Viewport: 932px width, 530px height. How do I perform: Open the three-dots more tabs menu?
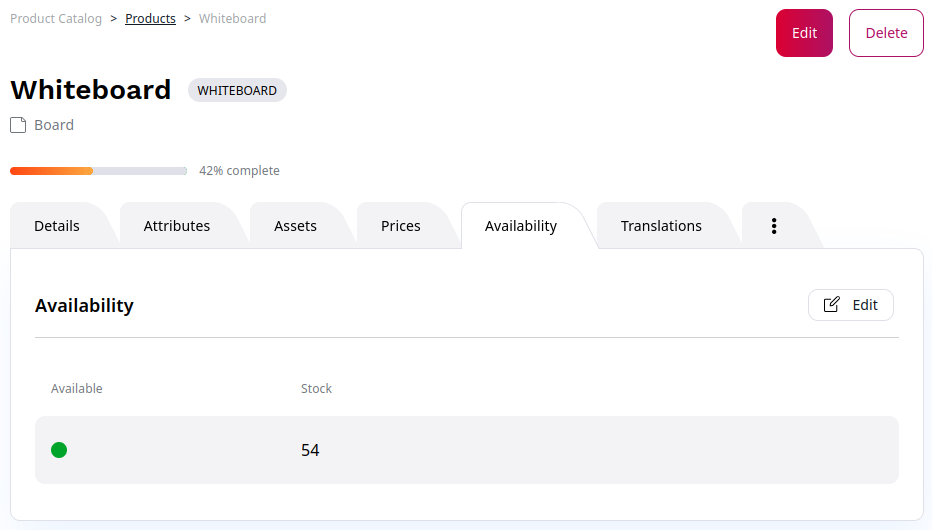coord(774,226)
